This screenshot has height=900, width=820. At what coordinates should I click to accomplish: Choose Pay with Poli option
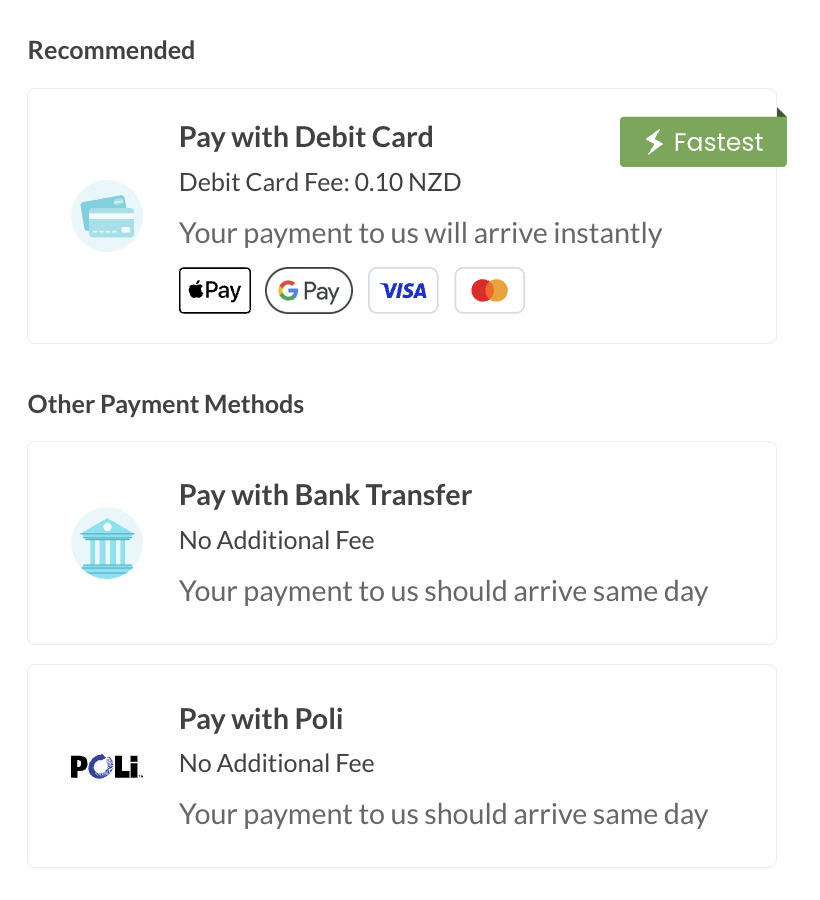pos(402,766)
